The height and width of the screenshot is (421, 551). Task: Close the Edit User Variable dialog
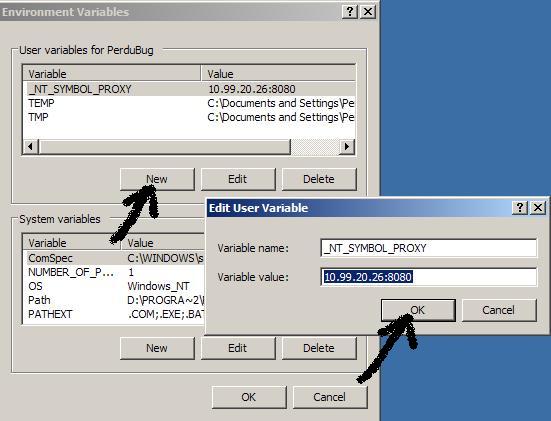[x=538, y=208]
